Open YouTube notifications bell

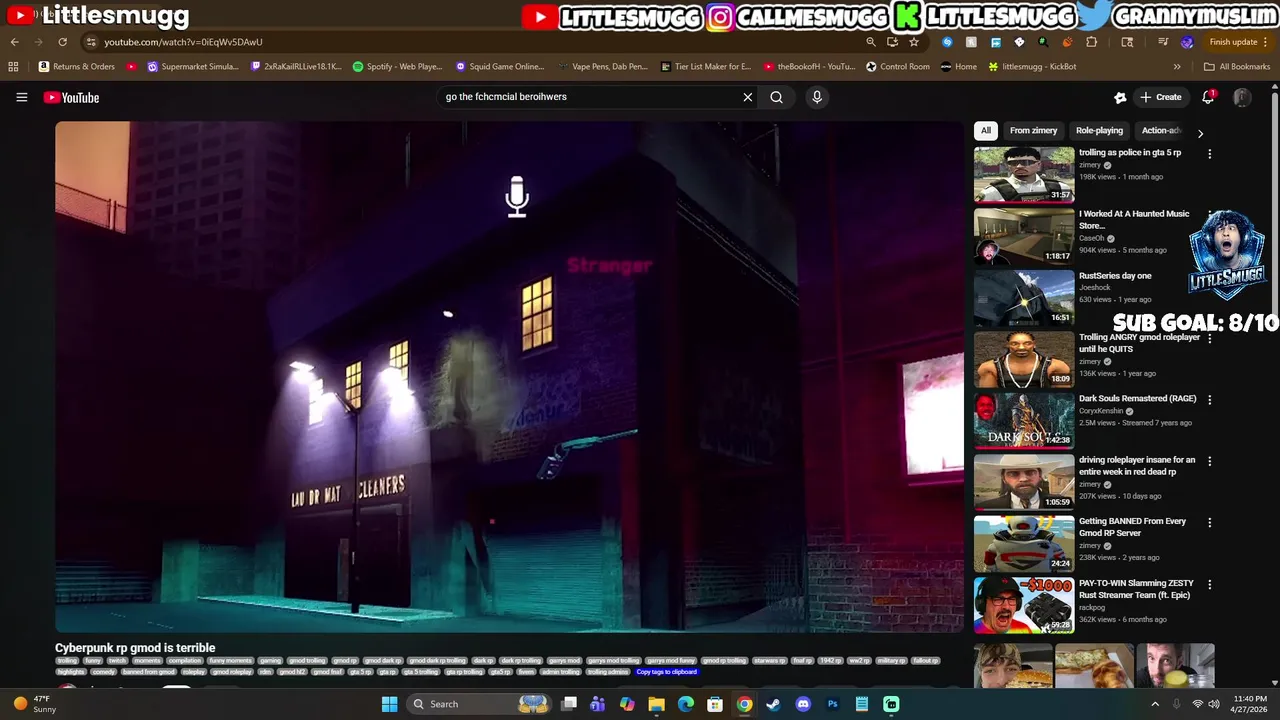coord(1208,97)
